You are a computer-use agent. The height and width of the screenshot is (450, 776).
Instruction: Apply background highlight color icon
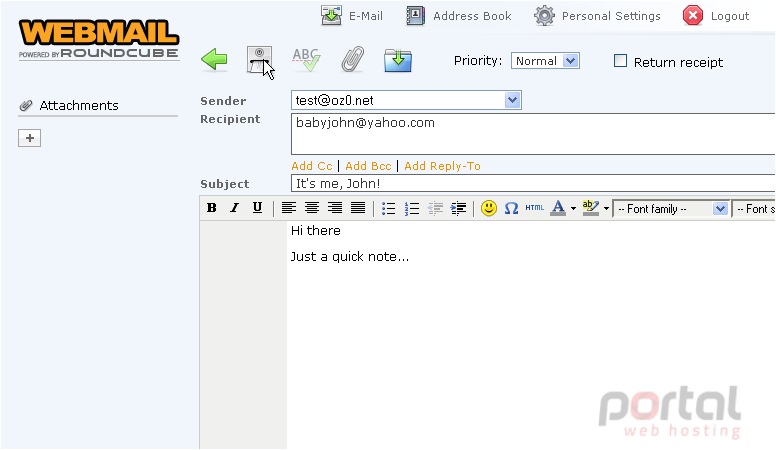[590, 208]
